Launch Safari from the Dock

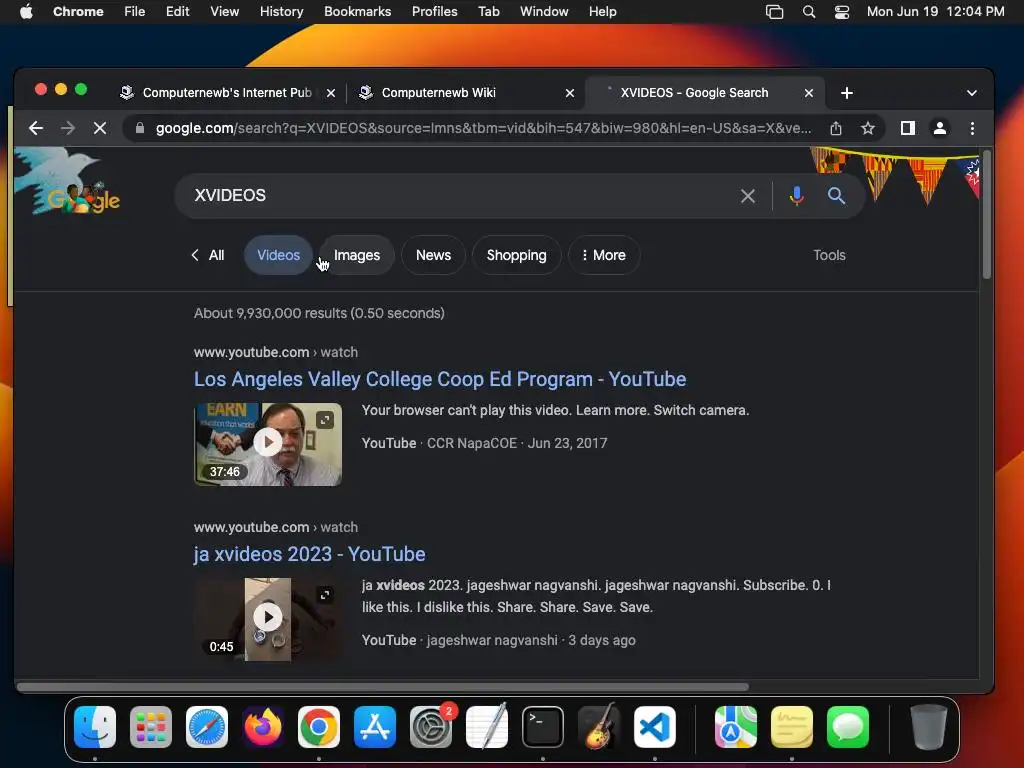[207, 726]
